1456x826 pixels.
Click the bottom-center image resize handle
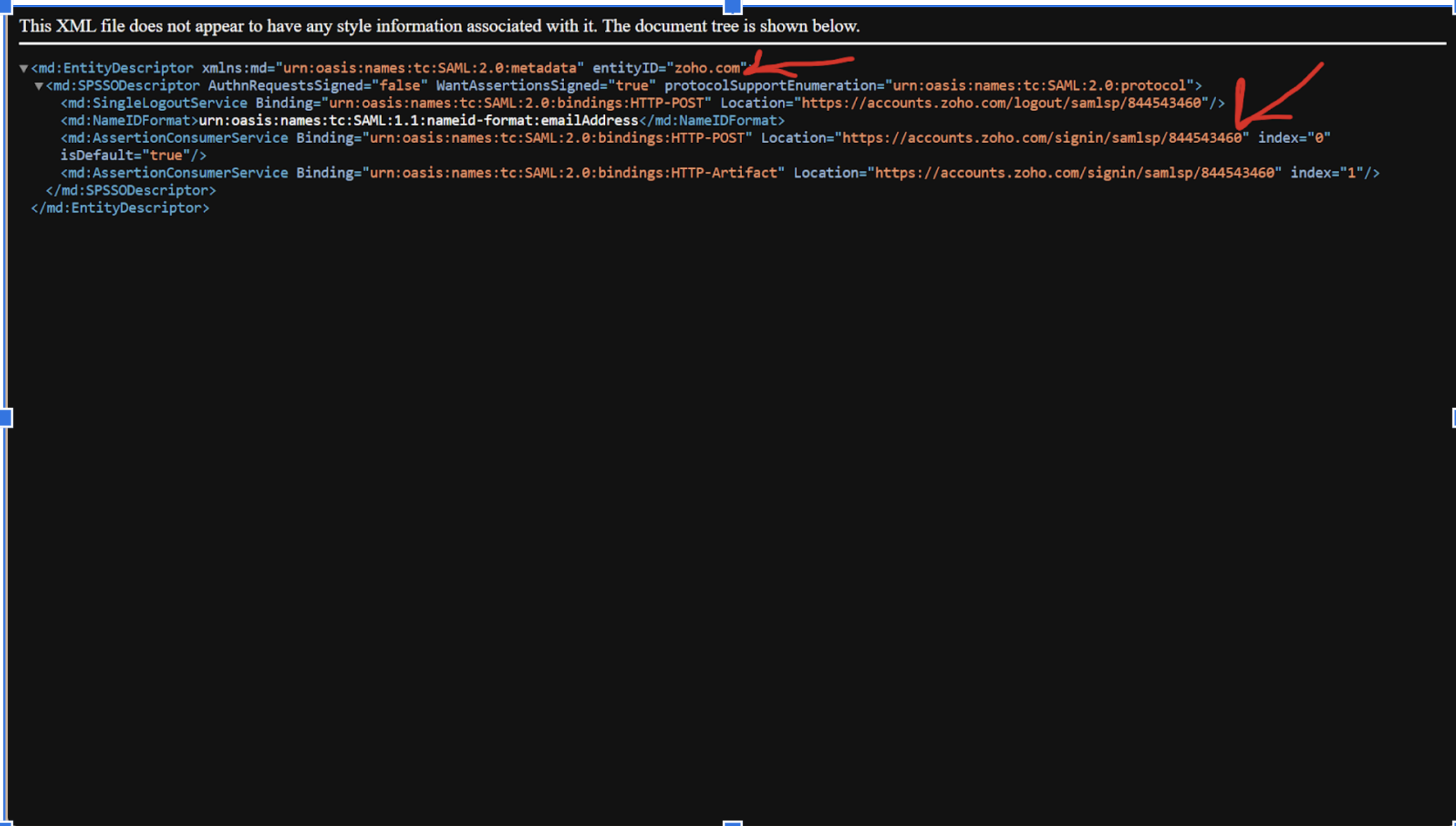coord(732,822)
